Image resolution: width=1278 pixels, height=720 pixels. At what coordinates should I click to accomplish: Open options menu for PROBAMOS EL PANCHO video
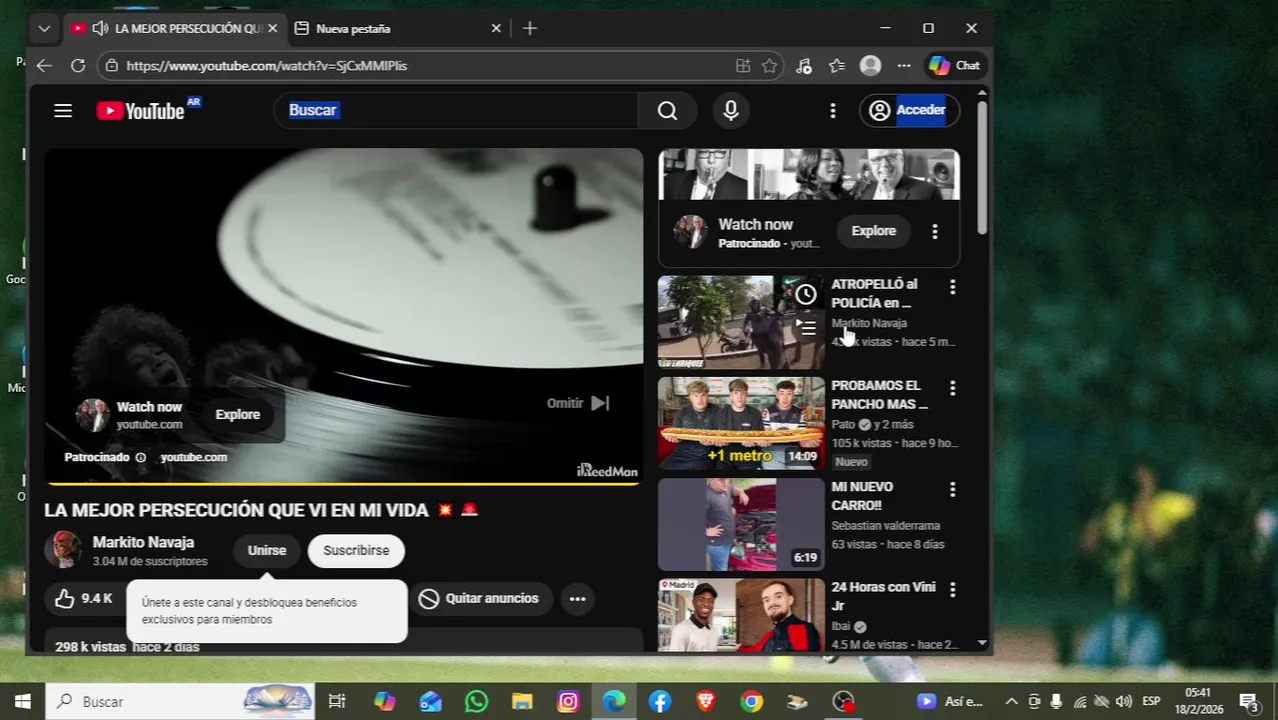coord(952,388)
